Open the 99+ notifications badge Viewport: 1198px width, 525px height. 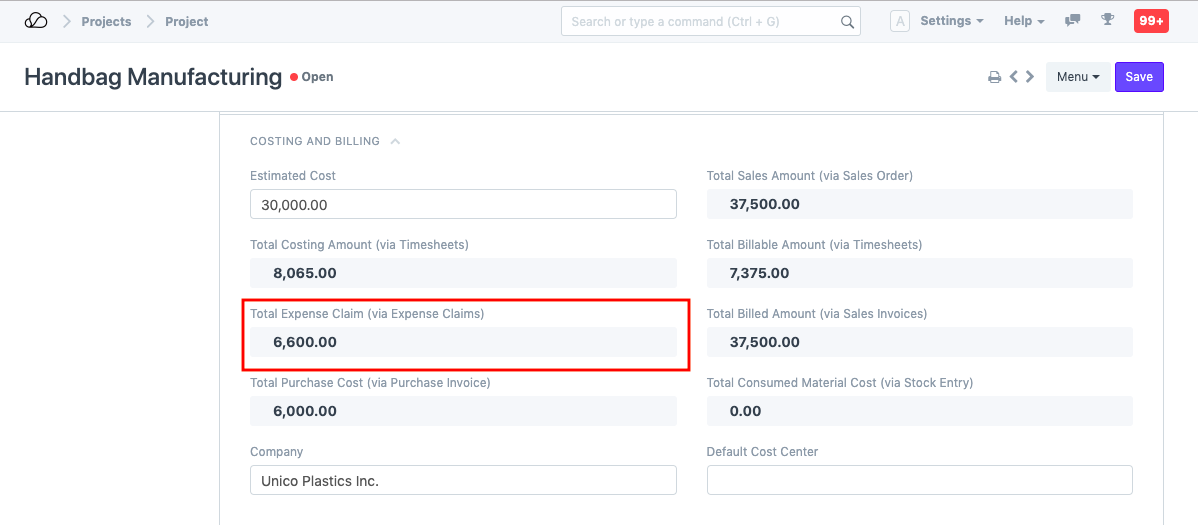click(1150, 21)
